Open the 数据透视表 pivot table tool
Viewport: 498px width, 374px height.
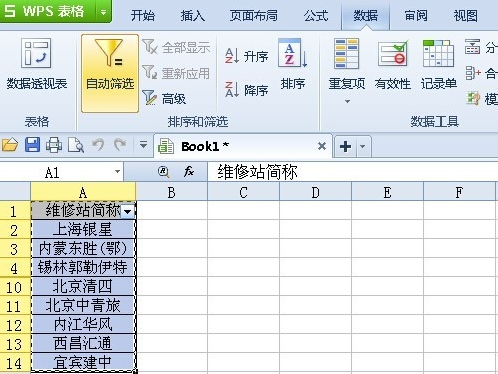pos(37,65)
